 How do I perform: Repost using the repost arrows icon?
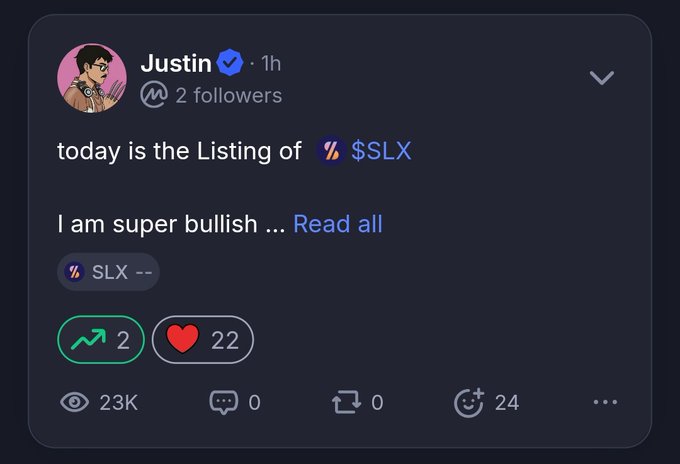[x=347, y=402]
